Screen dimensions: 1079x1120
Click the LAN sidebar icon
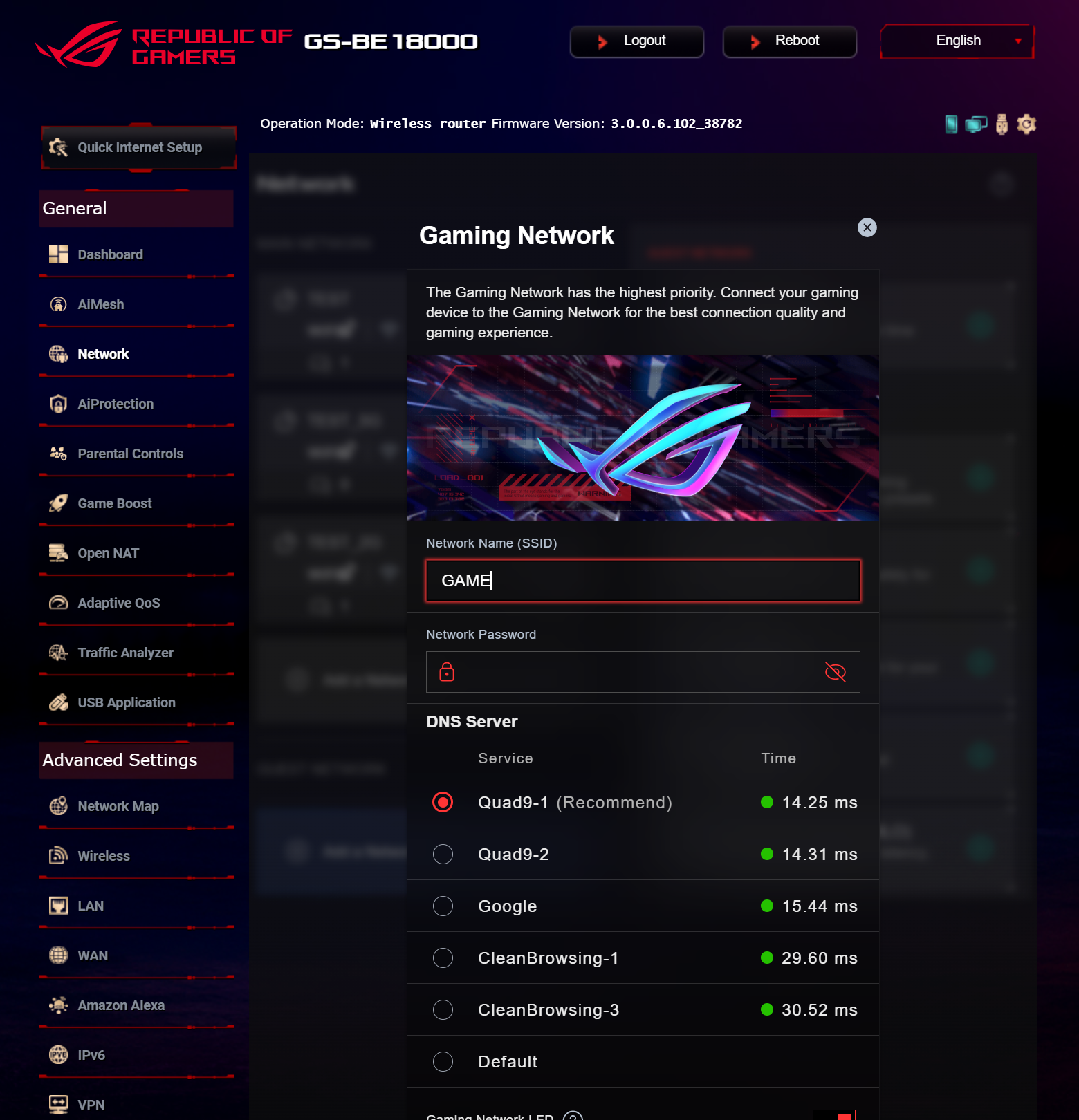tap(58, 906)
